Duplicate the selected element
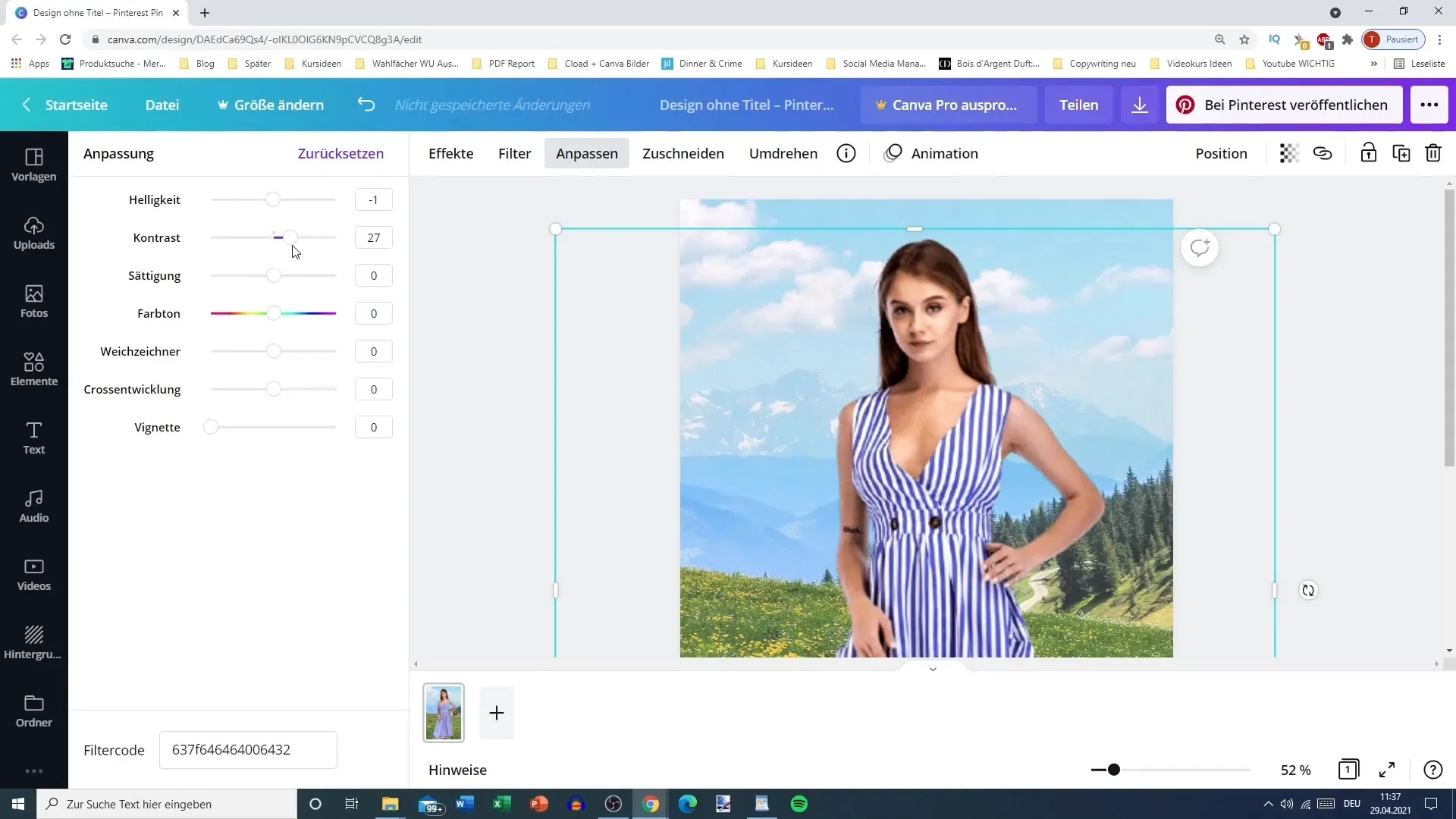Screen dimensions: 1456x819 (1401, 153)
